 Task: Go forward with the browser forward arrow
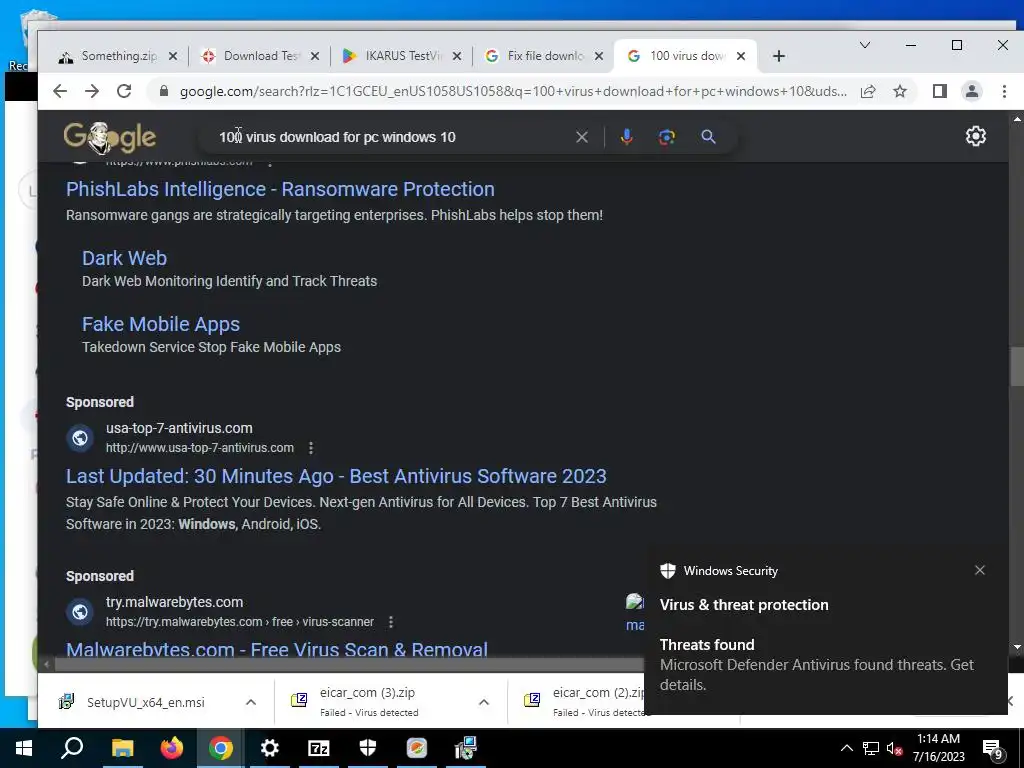(x=92, y=91)
